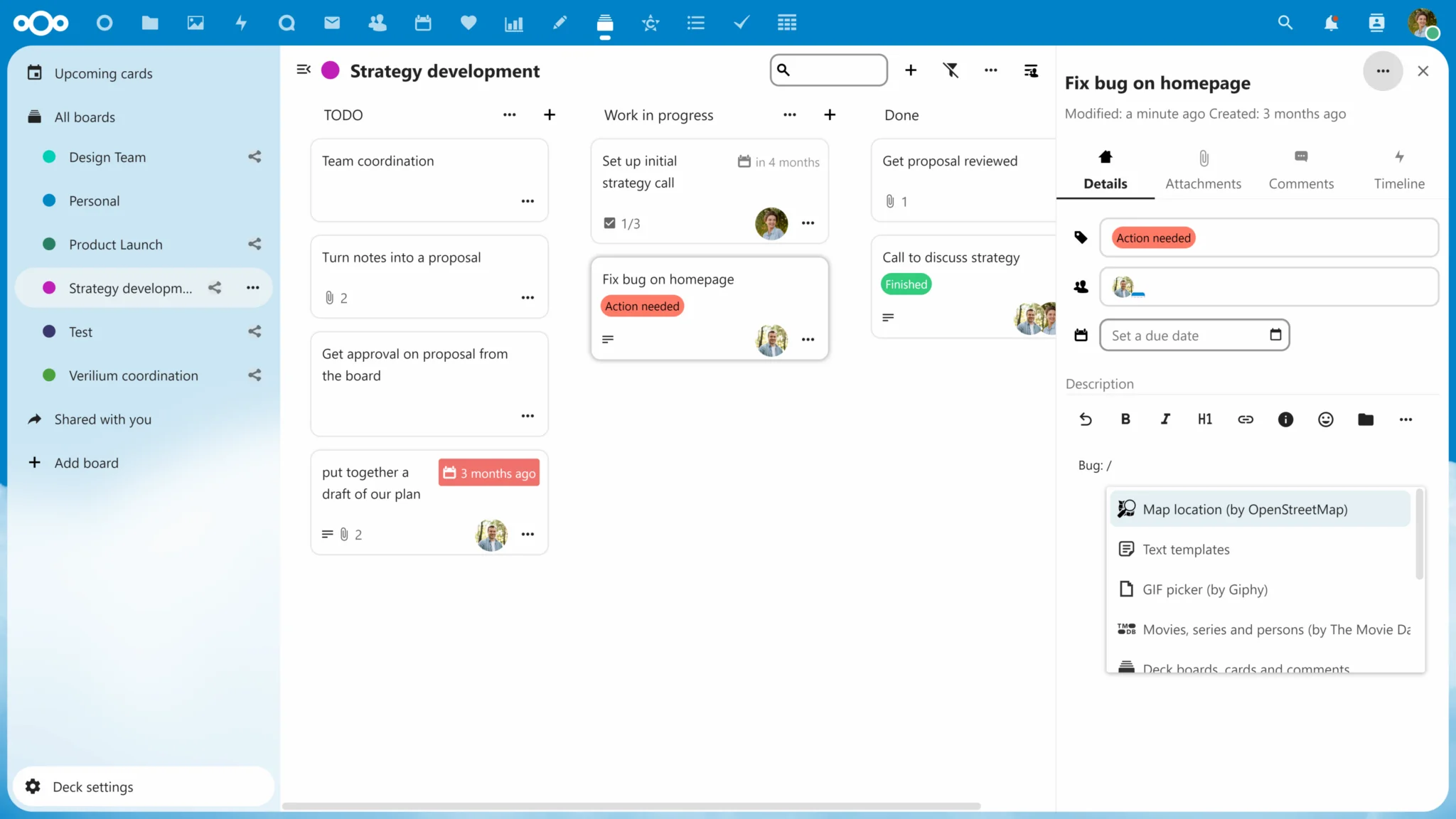Image resolution: width=1456 pixels, height=819 pixels.
Task: Click Add board in the sidebar
Action: [x=86, y=463]
